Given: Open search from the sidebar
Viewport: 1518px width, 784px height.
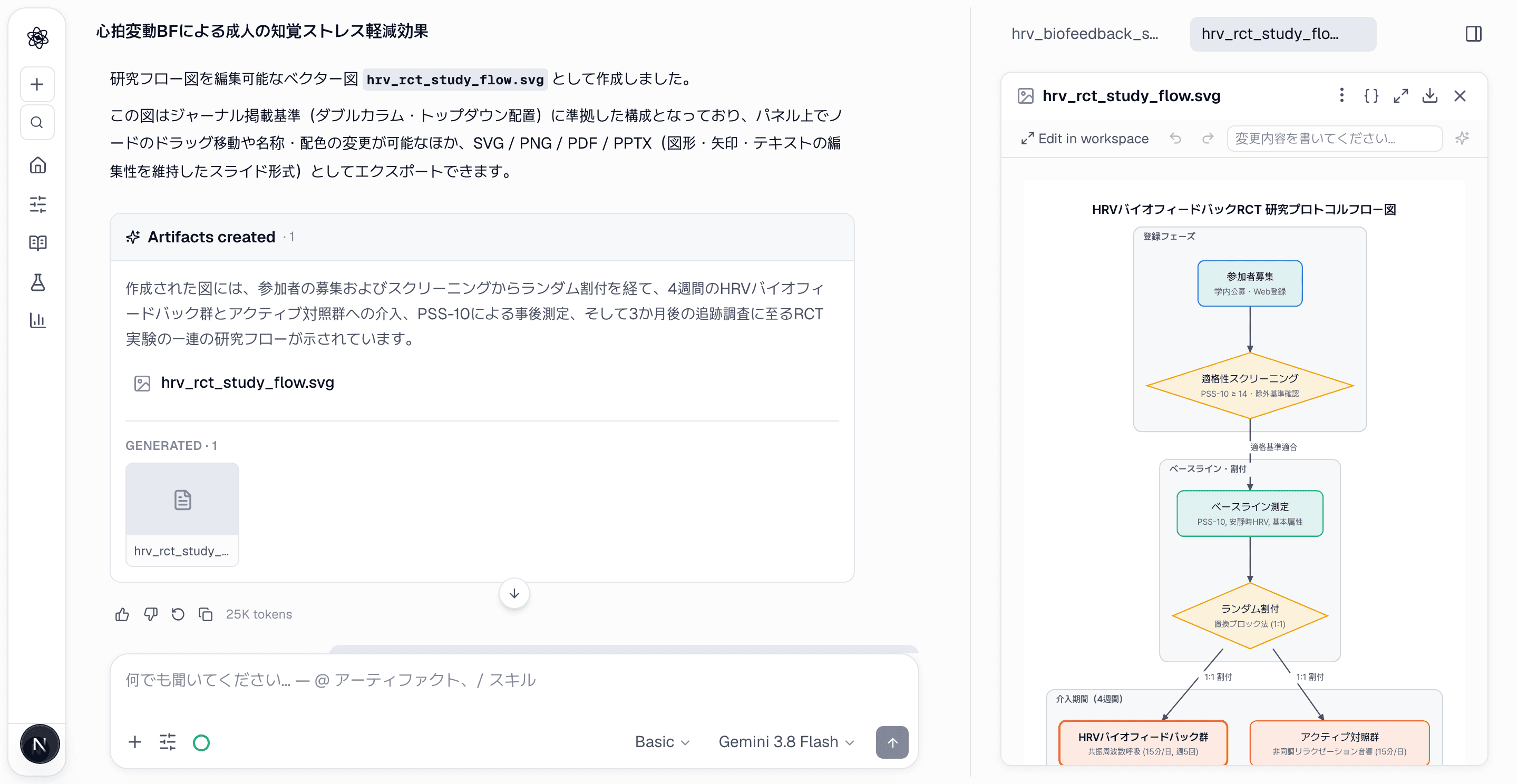Looking at the screenshot, I should (37, 123).
